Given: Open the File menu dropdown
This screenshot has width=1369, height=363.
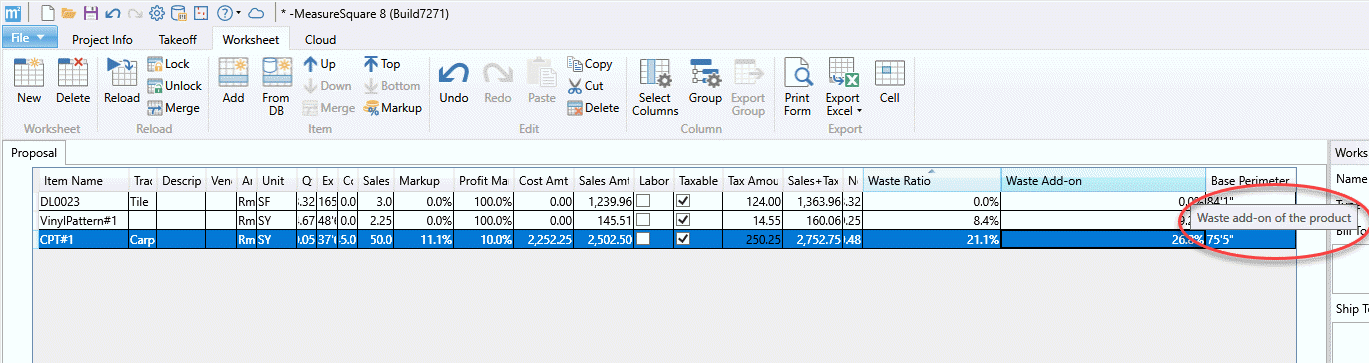Looking at the screenshot, I should click(29, 39).
